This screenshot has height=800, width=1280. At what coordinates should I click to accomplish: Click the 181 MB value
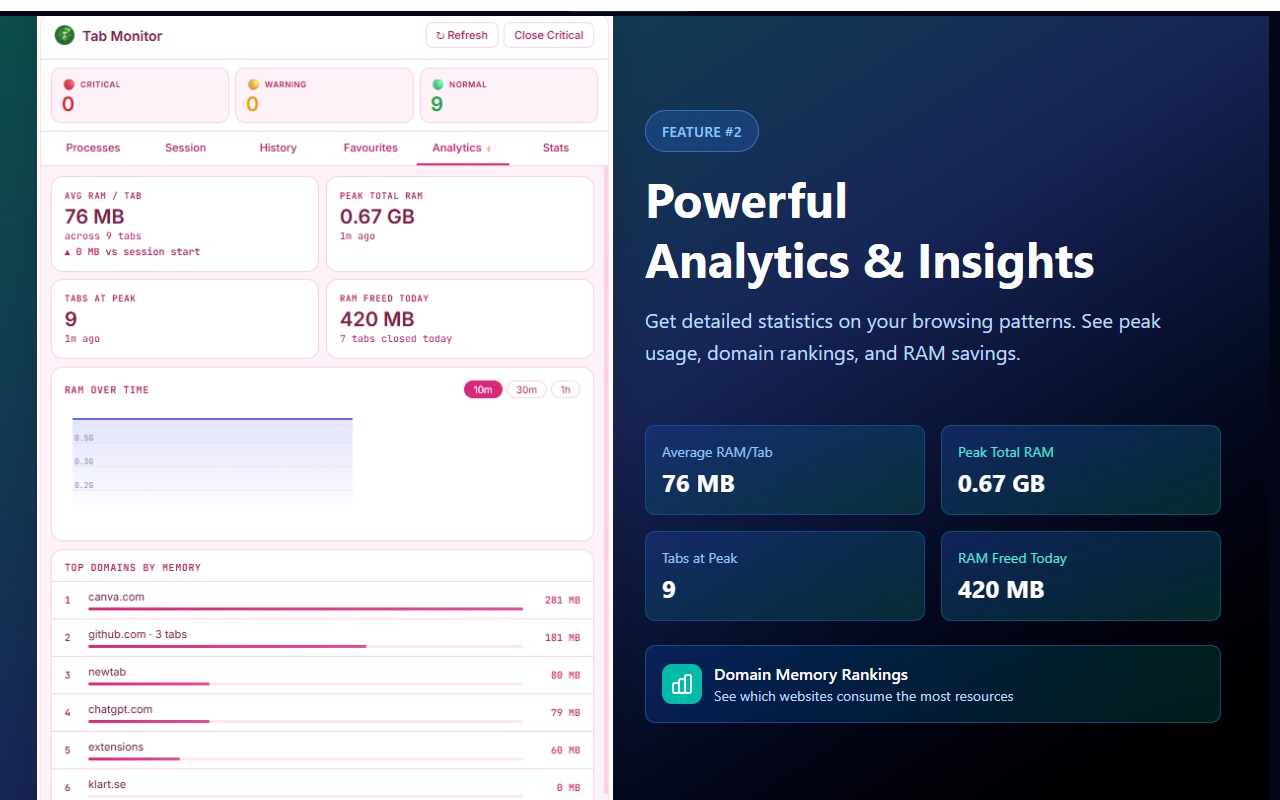pyautogui.click(x=562, y=638)
